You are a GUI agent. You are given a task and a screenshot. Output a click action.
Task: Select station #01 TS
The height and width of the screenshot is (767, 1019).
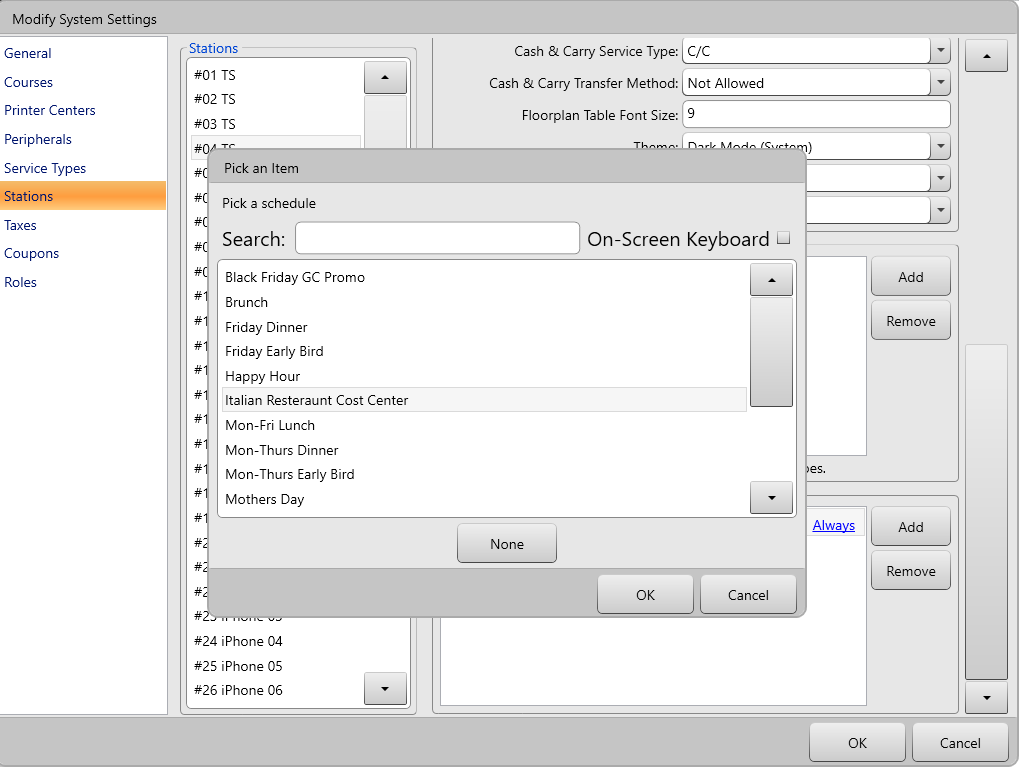point(276,75)
